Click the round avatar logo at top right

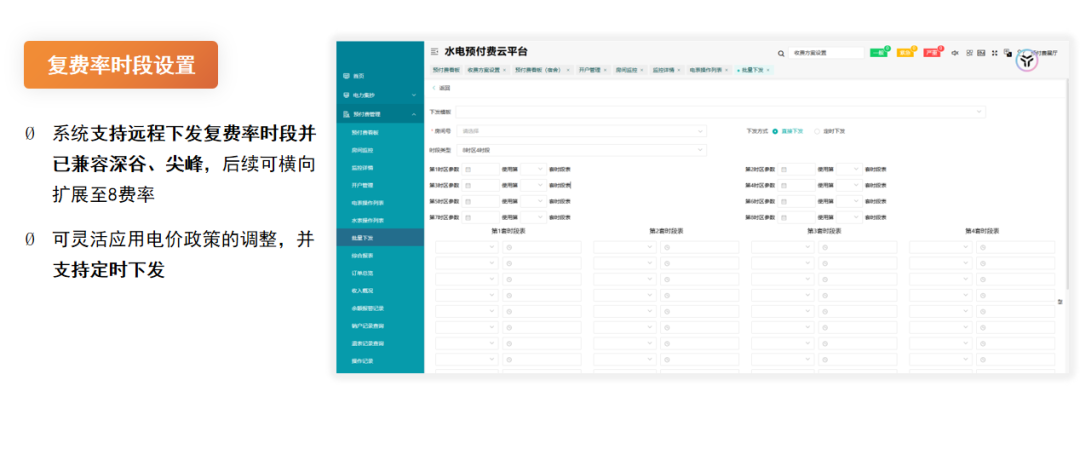1027,59
